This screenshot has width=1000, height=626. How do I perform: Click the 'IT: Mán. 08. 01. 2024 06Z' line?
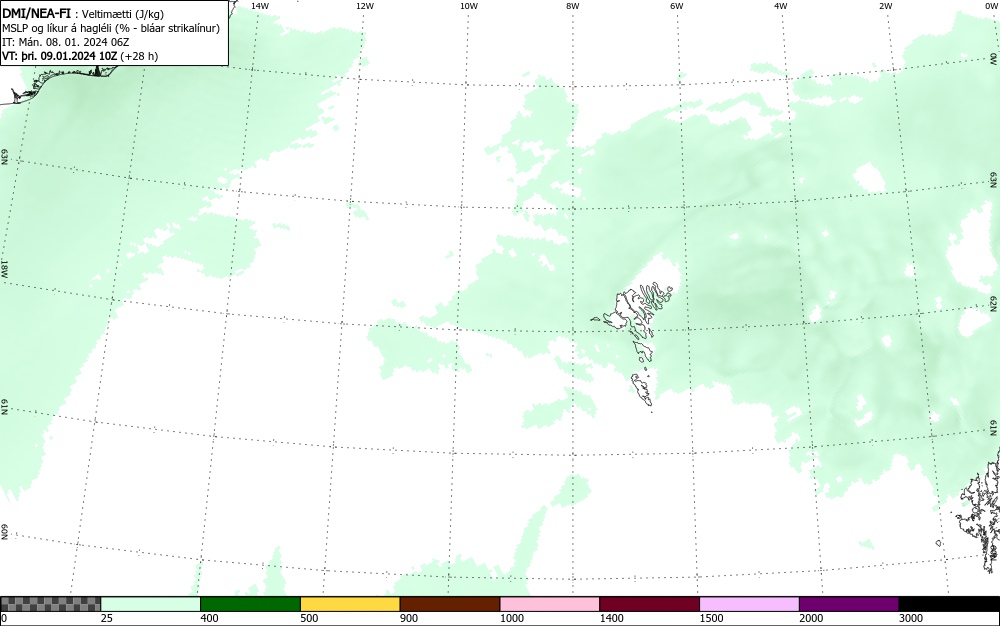[66, 42]
